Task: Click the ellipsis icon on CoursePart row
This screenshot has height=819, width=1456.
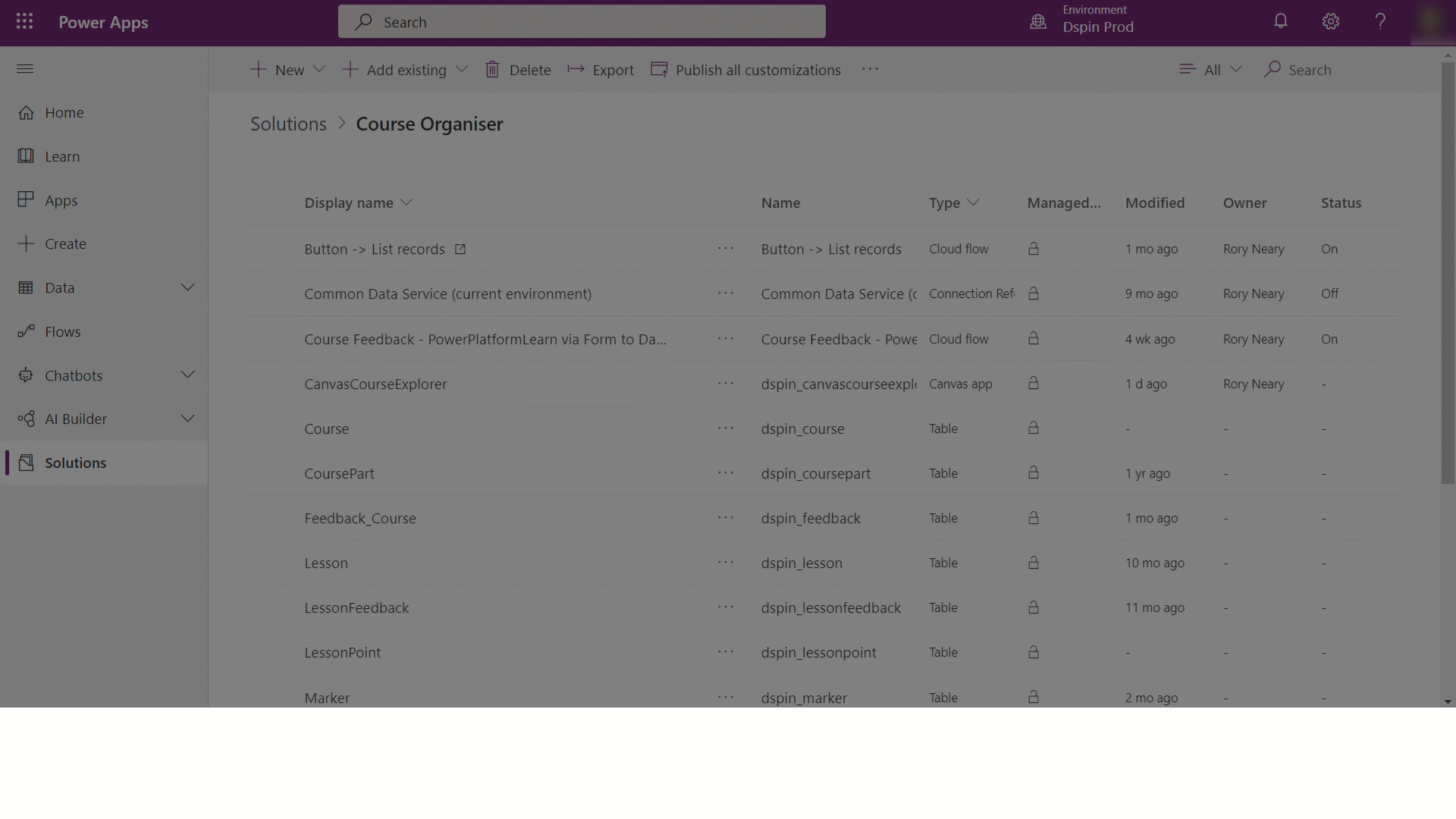Action: pyautogui.click(x=725, y=473)
